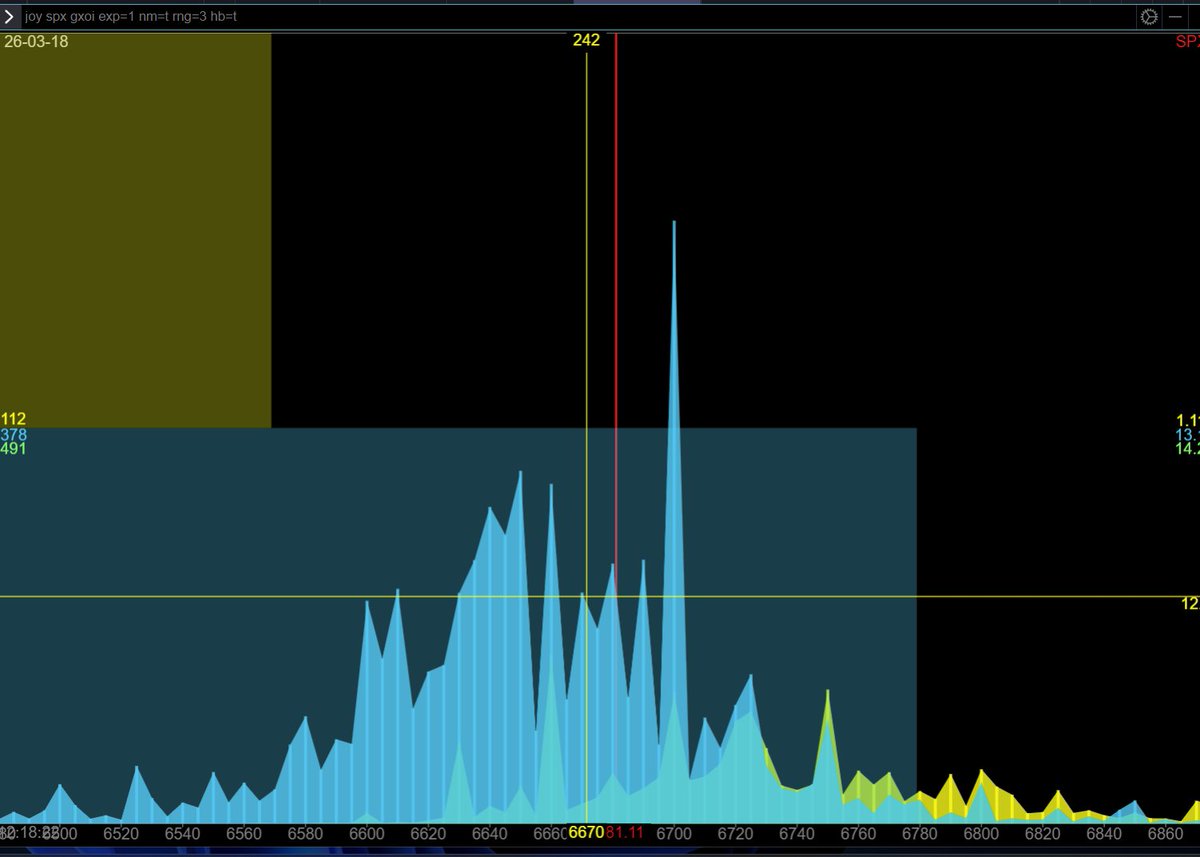Screen dimensions: 1200x857
Task: Click the minimize dash button
Action: 1175,17
